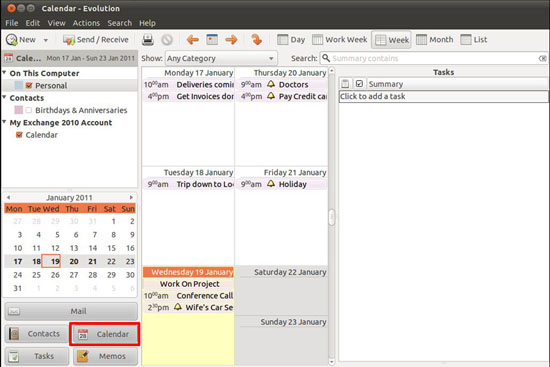Open Get Invoices appointment at 4pm
Screen dimensions: 550x367
pyautogui.click(x=188, y=96)
